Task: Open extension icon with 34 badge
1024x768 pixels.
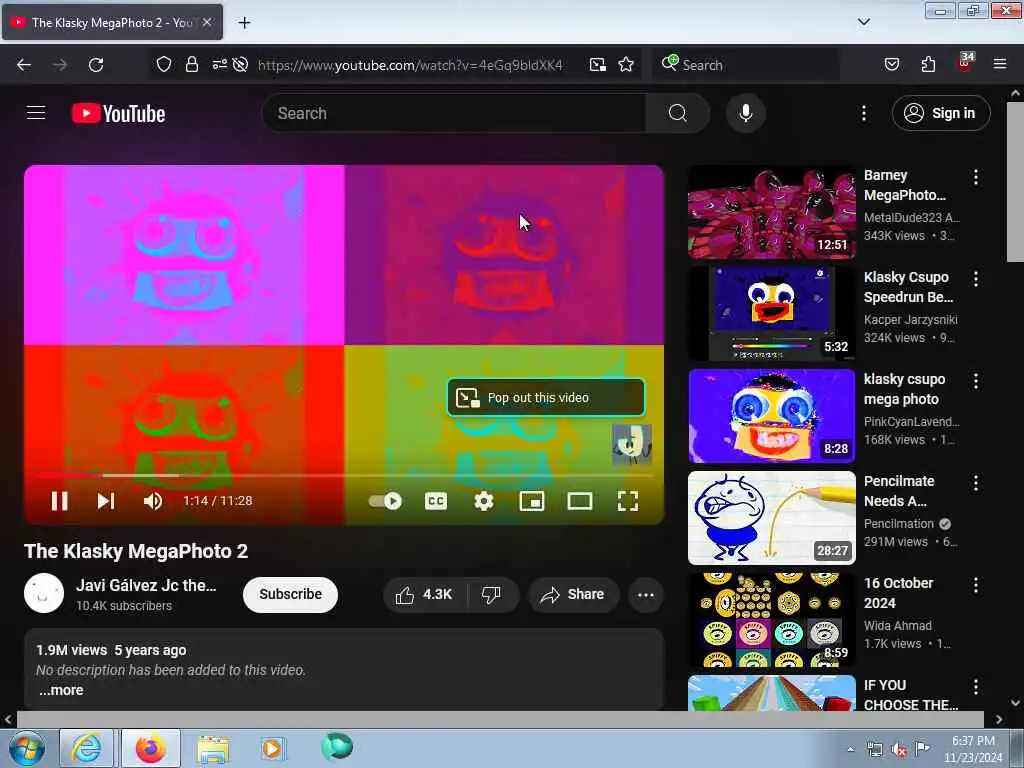Action: coord(965,63)
